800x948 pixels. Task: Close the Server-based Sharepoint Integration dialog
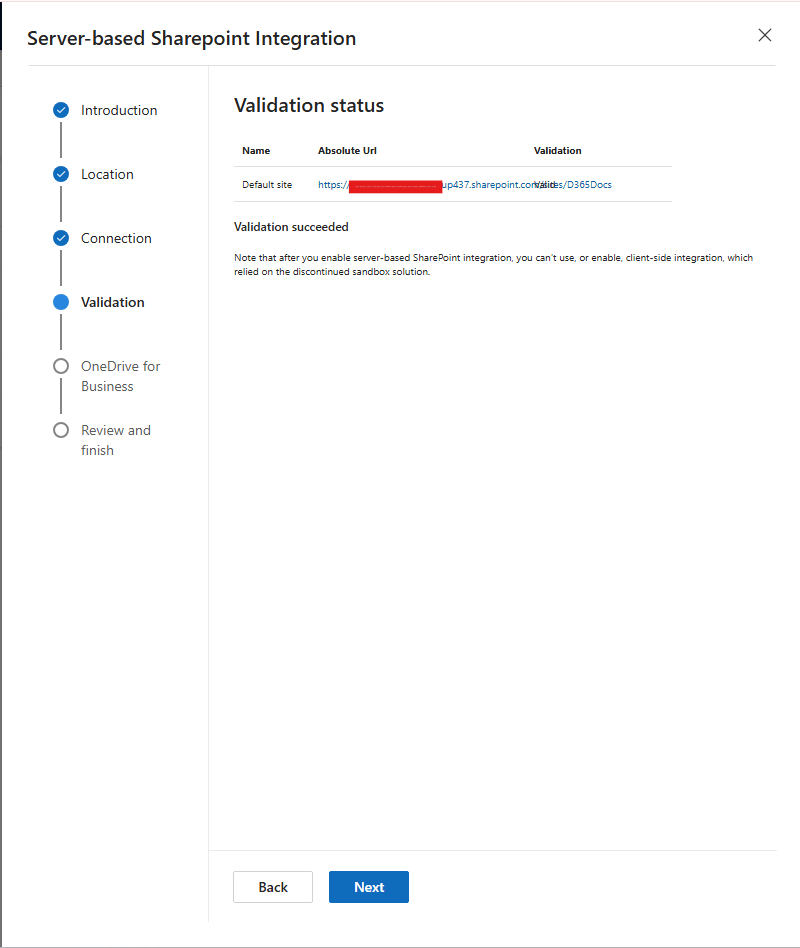pos(765,35)
